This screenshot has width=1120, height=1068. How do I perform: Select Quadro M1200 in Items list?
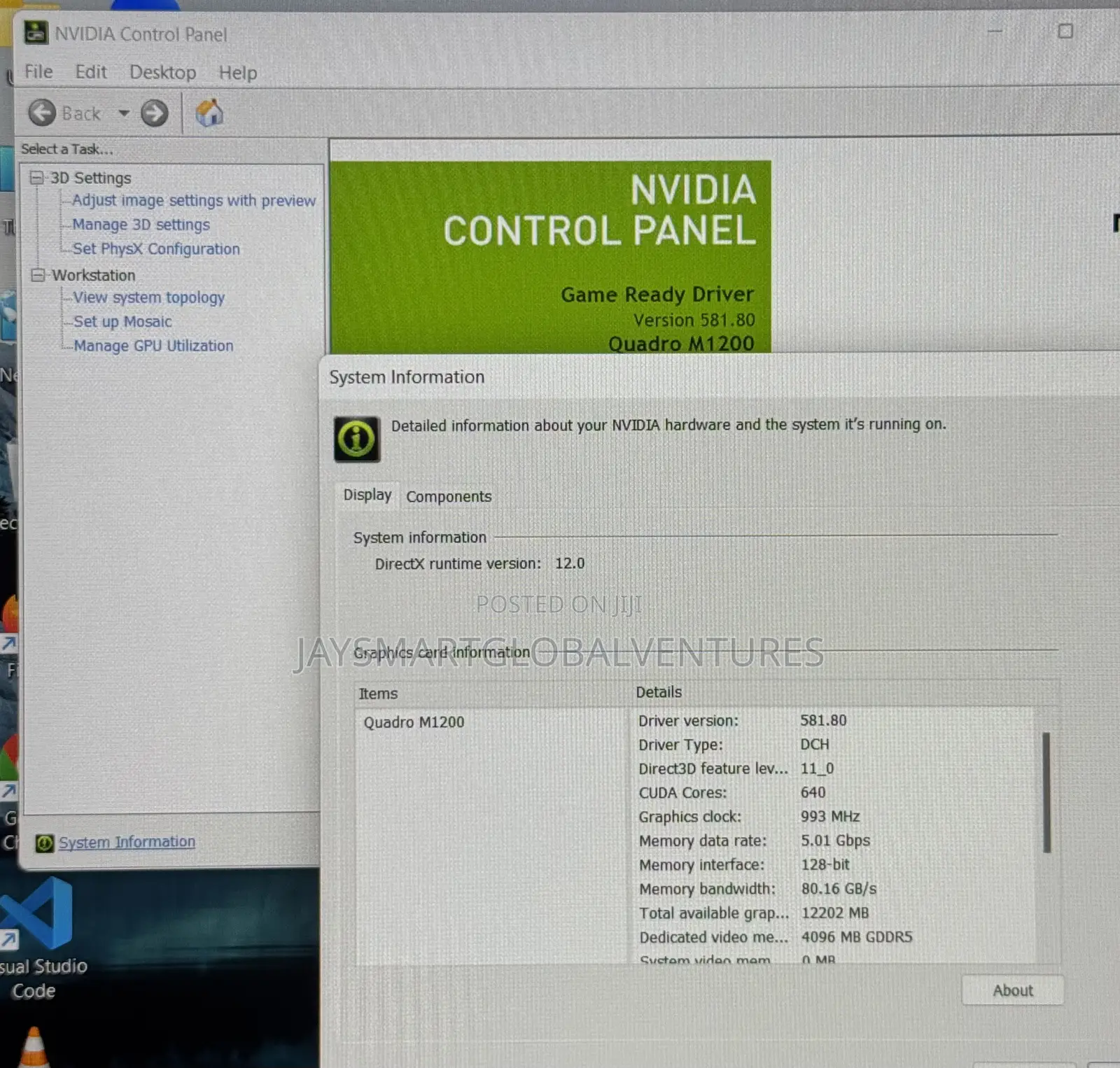(x=414, y=722)
